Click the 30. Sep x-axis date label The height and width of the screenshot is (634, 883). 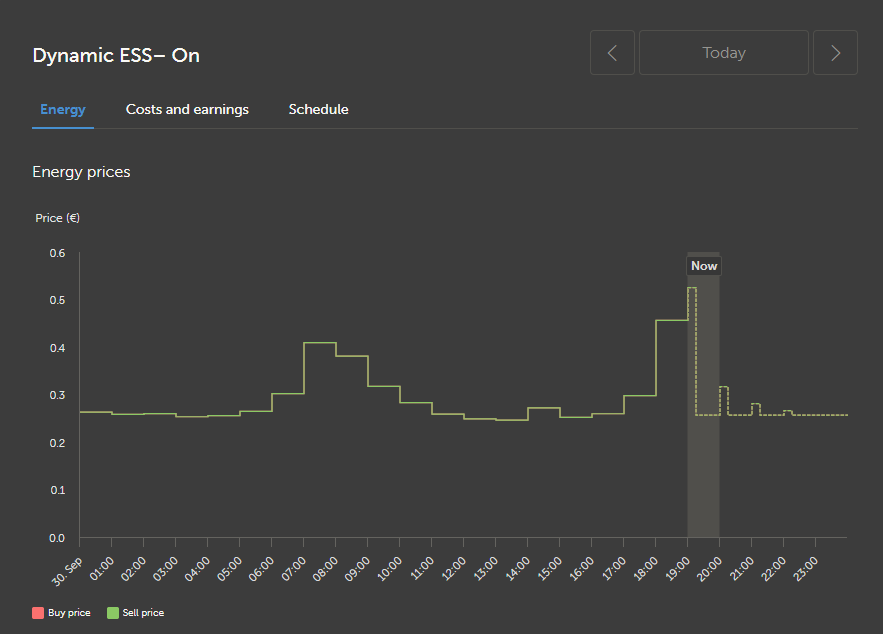(x=68, y=563)
